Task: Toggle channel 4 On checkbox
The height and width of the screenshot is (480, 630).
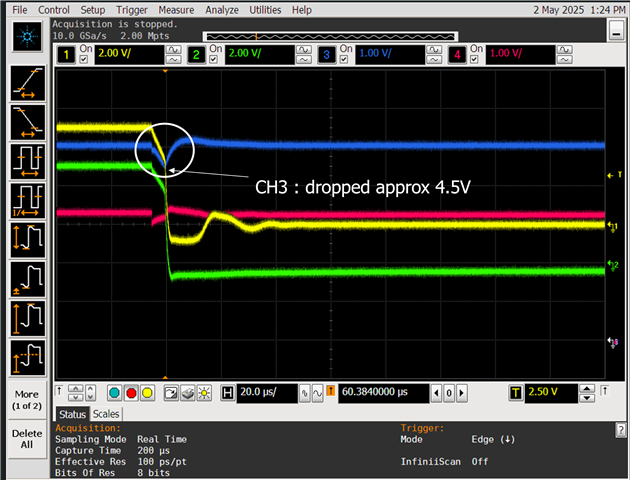Action: [474, 59]
